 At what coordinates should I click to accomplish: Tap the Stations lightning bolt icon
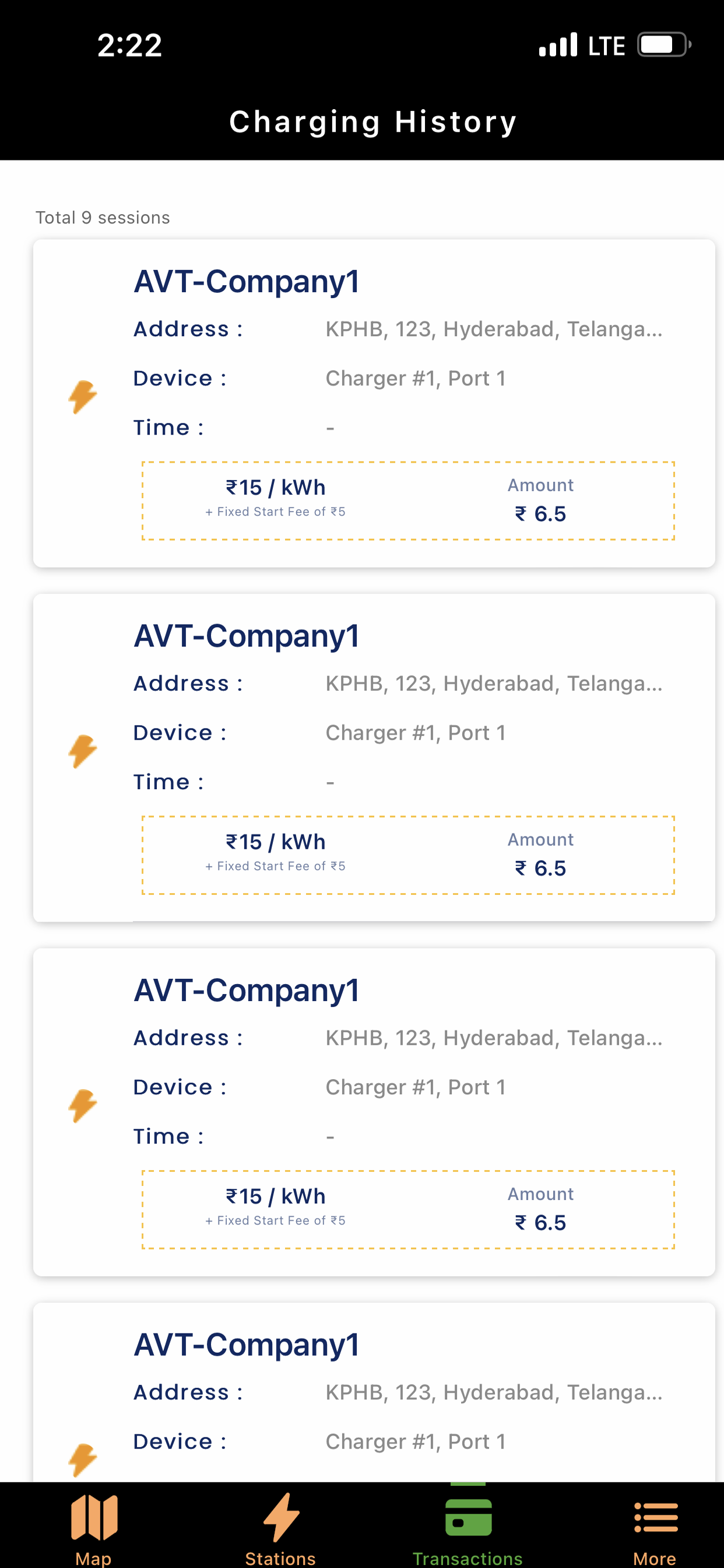pos(281,1517)
